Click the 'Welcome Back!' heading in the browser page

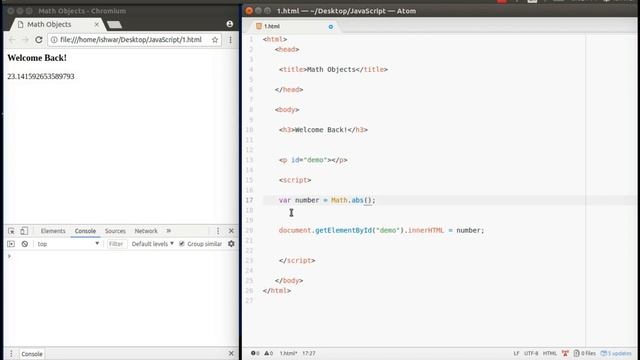[37, 58]
